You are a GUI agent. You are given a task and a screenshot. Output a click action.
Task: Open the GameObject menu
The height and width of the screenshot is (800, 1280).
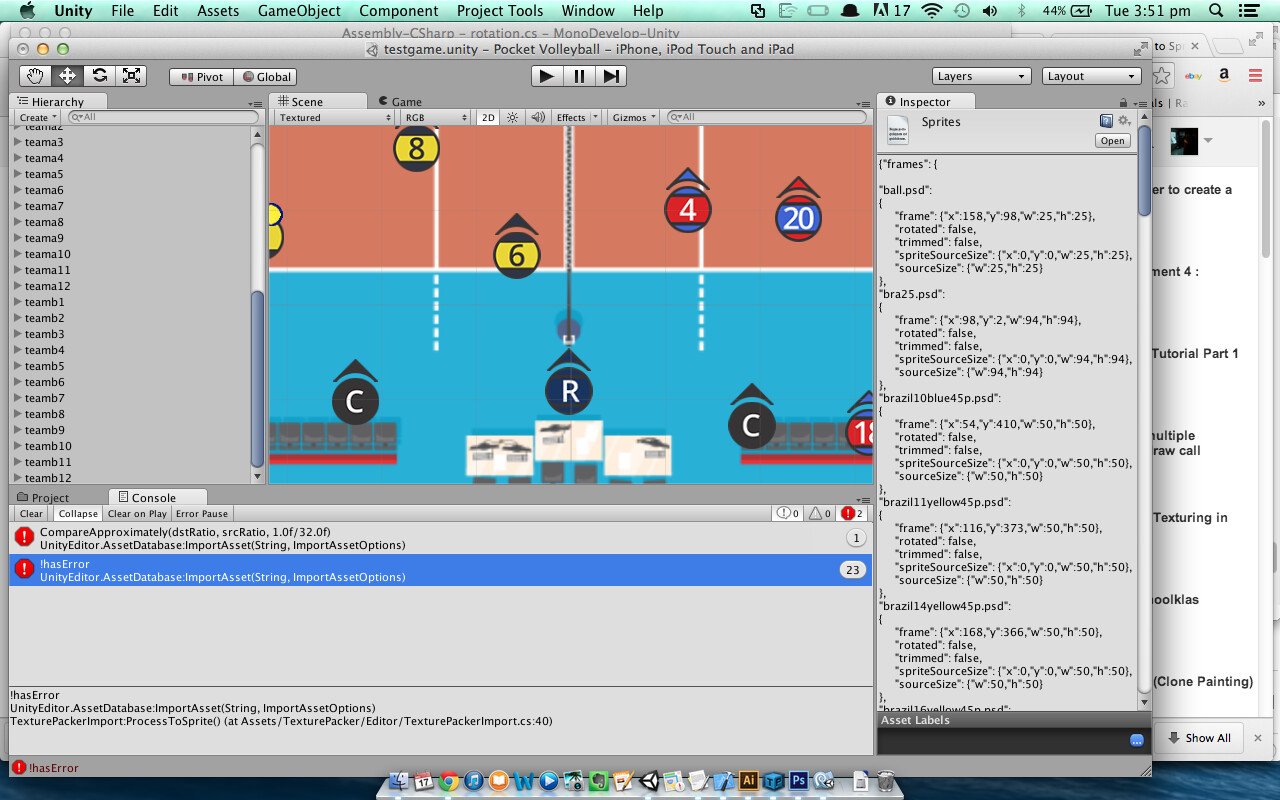(x=298, y=11)
